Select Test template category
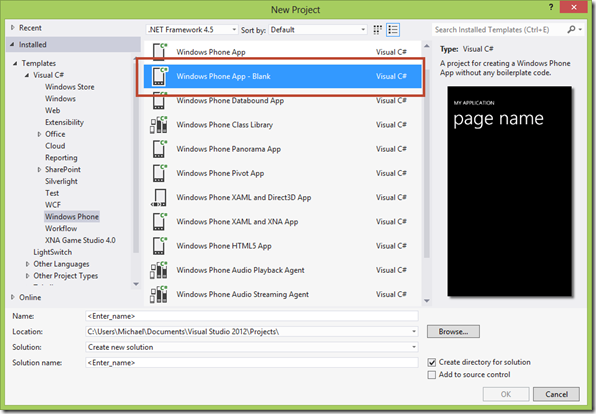The image size is (596, 414). [52, 193]
